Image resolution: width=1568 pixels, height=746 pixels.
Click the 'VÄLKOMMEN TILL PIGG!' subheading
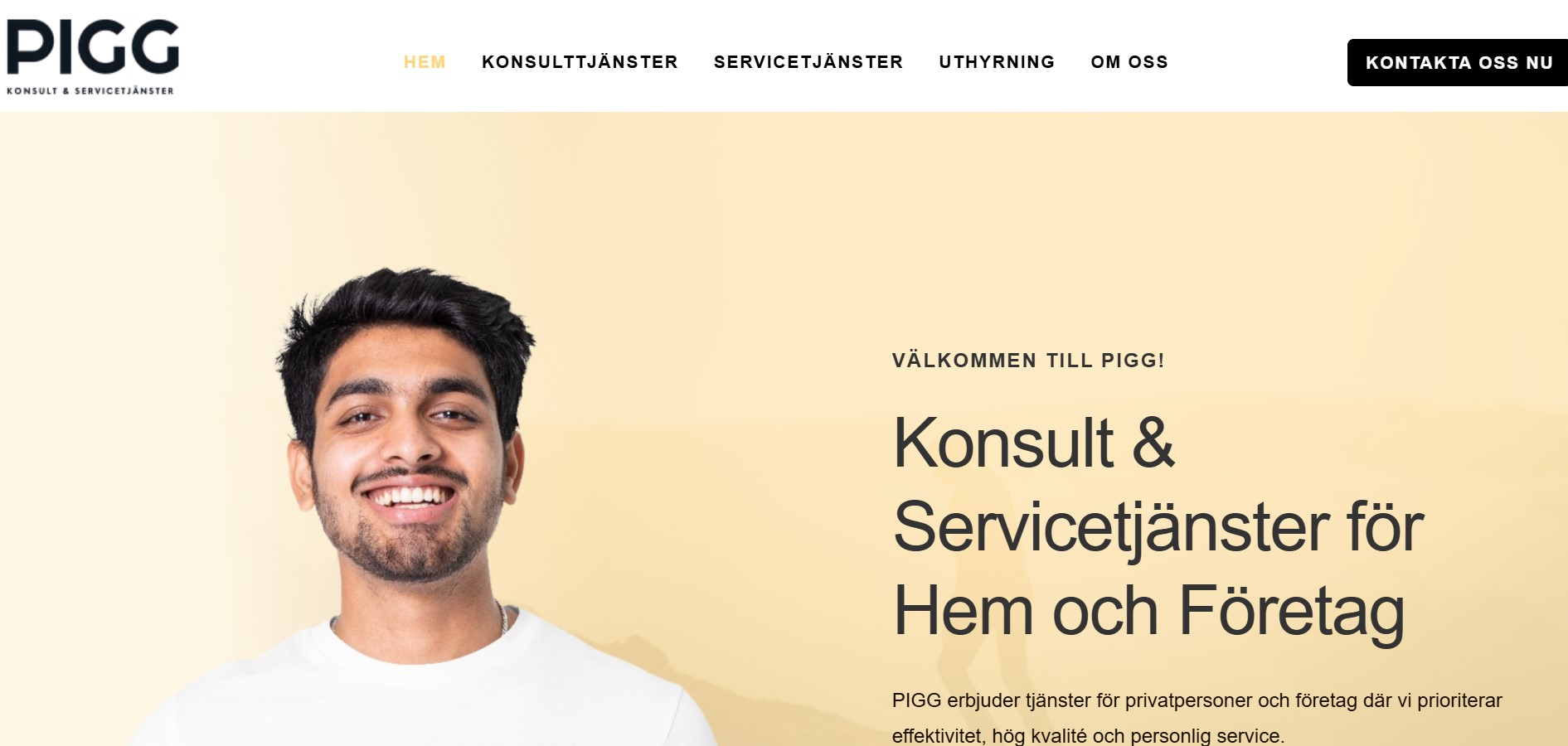(1028, 361)
